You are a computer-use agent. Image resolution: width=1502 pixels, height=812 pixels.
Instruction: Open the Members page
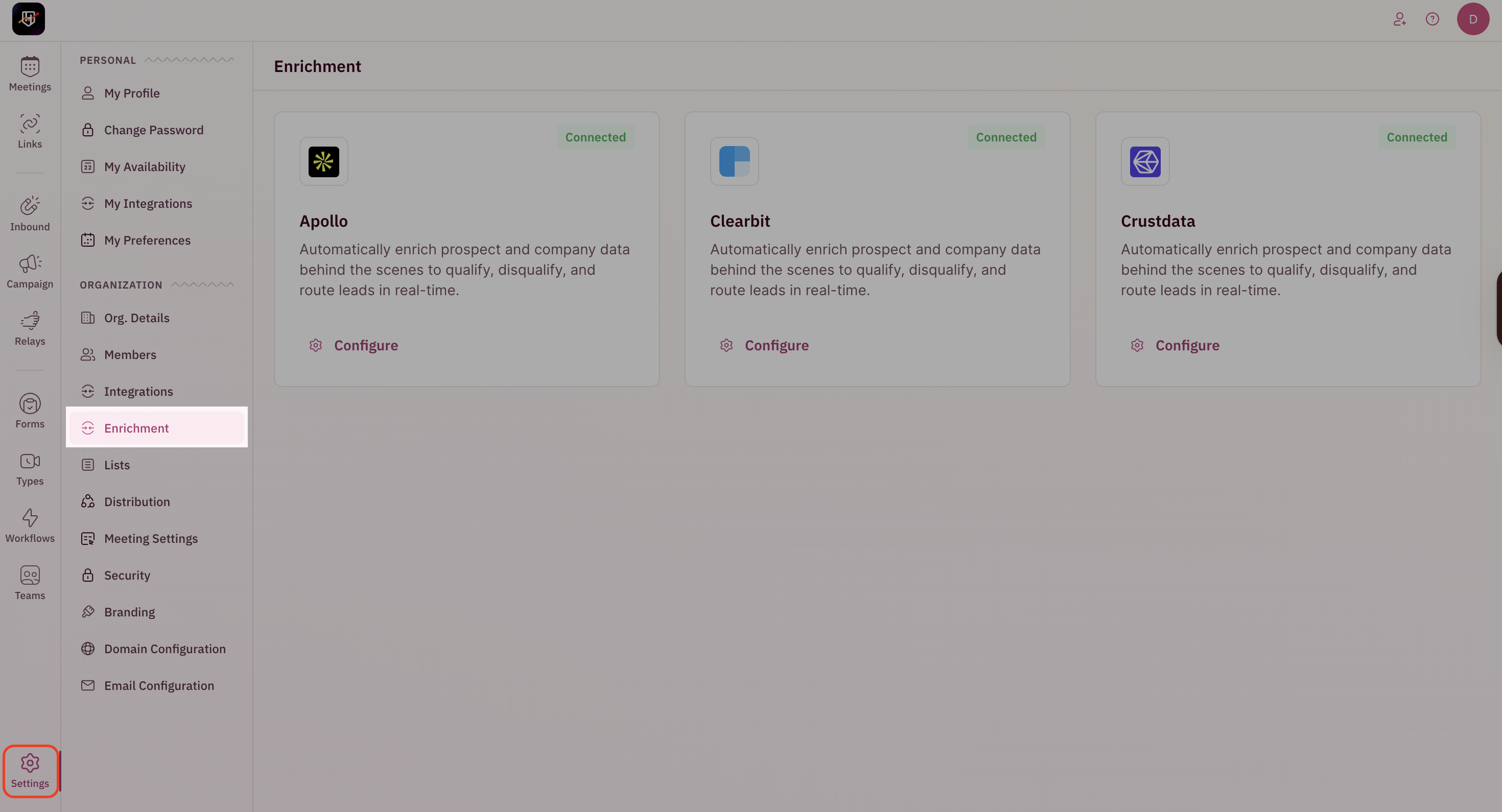(x=157, y=354)
